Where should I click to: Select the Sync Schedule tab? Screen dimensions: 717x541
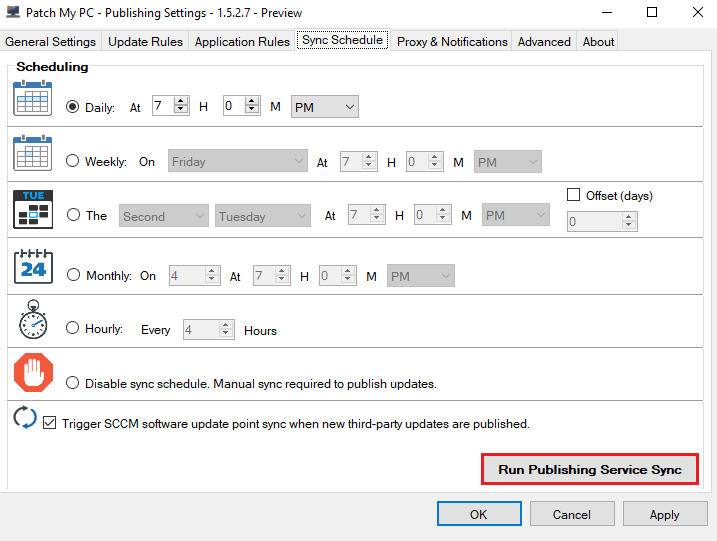point(342,40)
